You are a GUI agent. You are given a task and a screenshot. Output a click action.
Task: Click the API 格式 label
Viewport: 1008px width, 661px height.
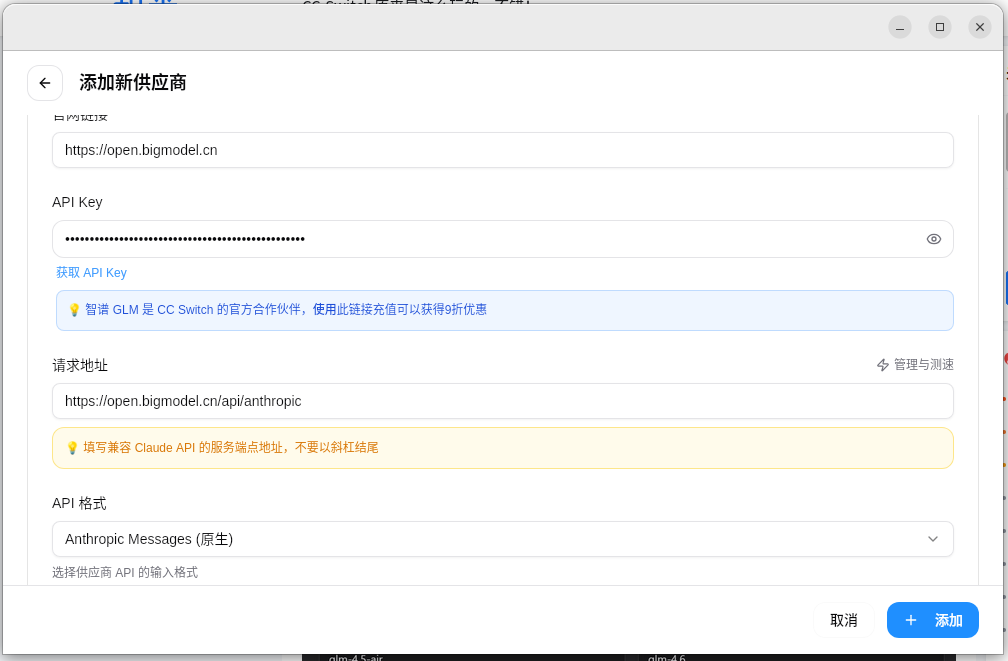click(79, 504)
